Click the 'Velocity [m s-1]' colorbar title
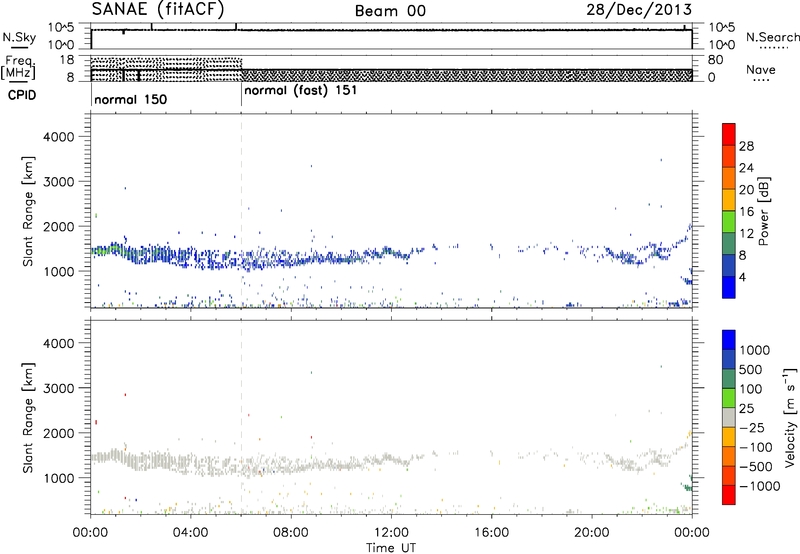Screen dimensions: 800x554 click(x=790, y=417)
